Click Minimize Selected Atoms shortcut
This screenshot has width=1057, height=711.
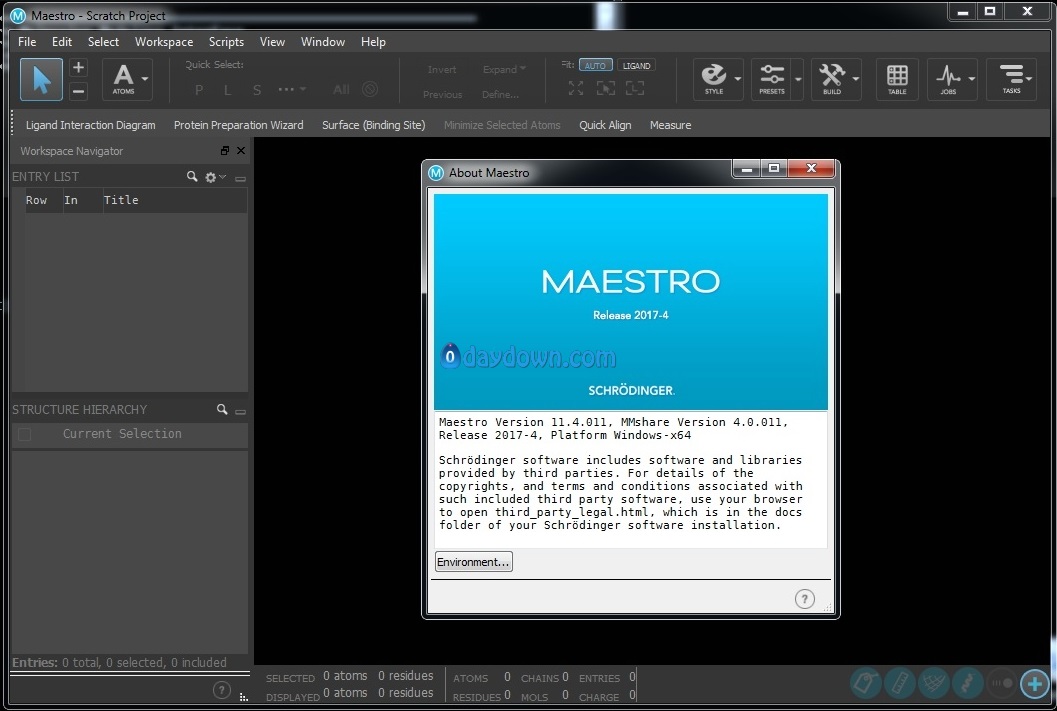tap(502, 125)
